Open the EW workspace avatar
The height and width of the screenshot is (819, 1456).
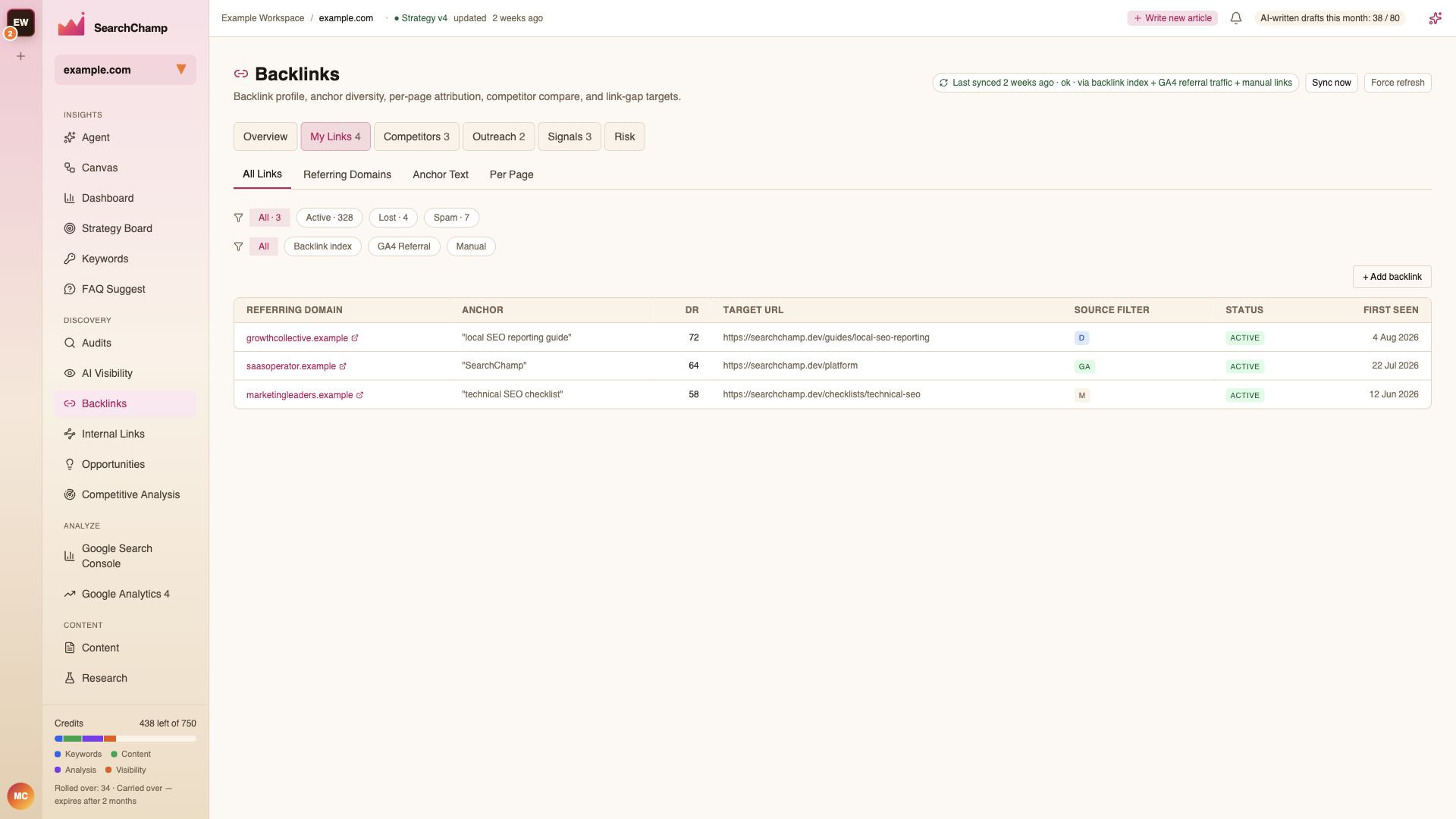tap(20, 23)
